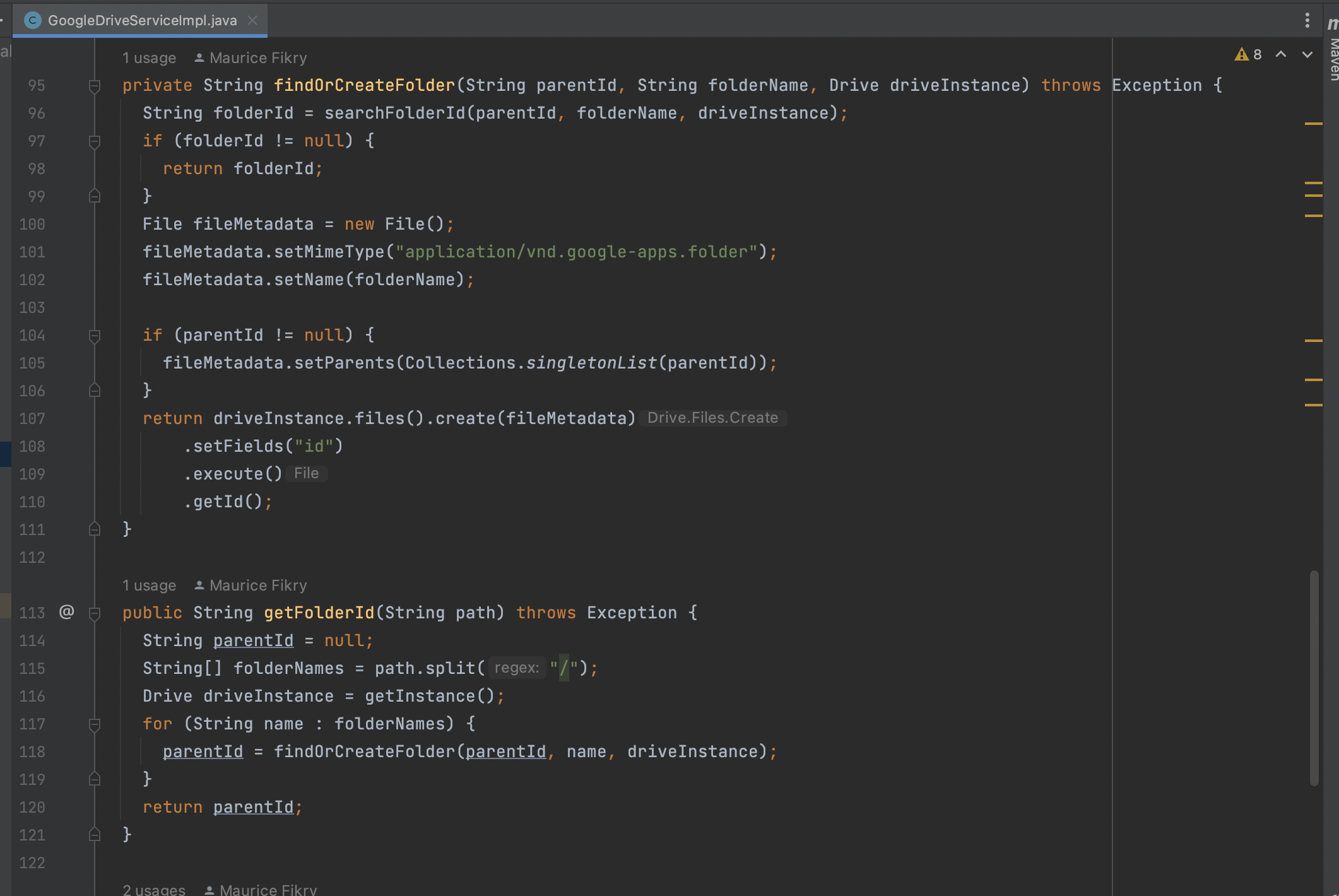Click .setFields("id") on line 108
Screen dimensions: 1339x896
263,446
